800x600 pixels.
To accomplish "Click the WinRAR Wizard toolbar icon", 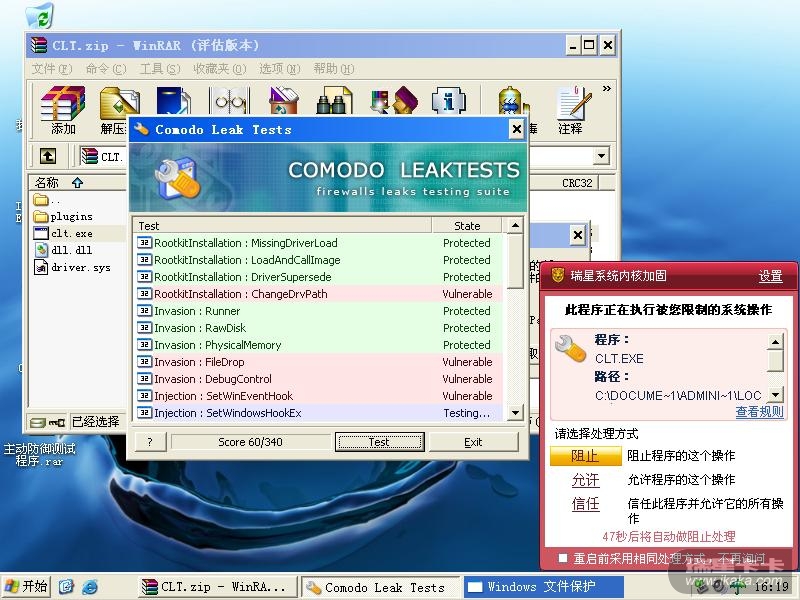I will 393,101.
